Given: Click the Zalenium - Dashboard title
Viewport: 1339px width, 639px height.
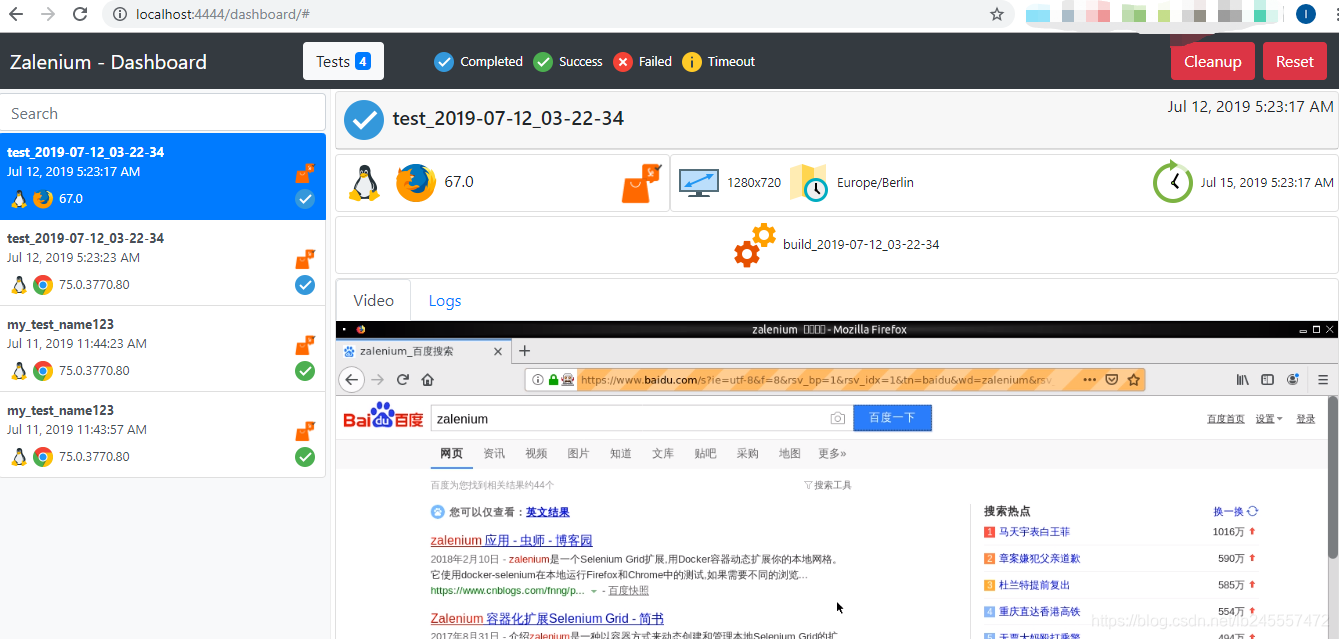Looking at the screenshot, I should (x=108, y=62).
